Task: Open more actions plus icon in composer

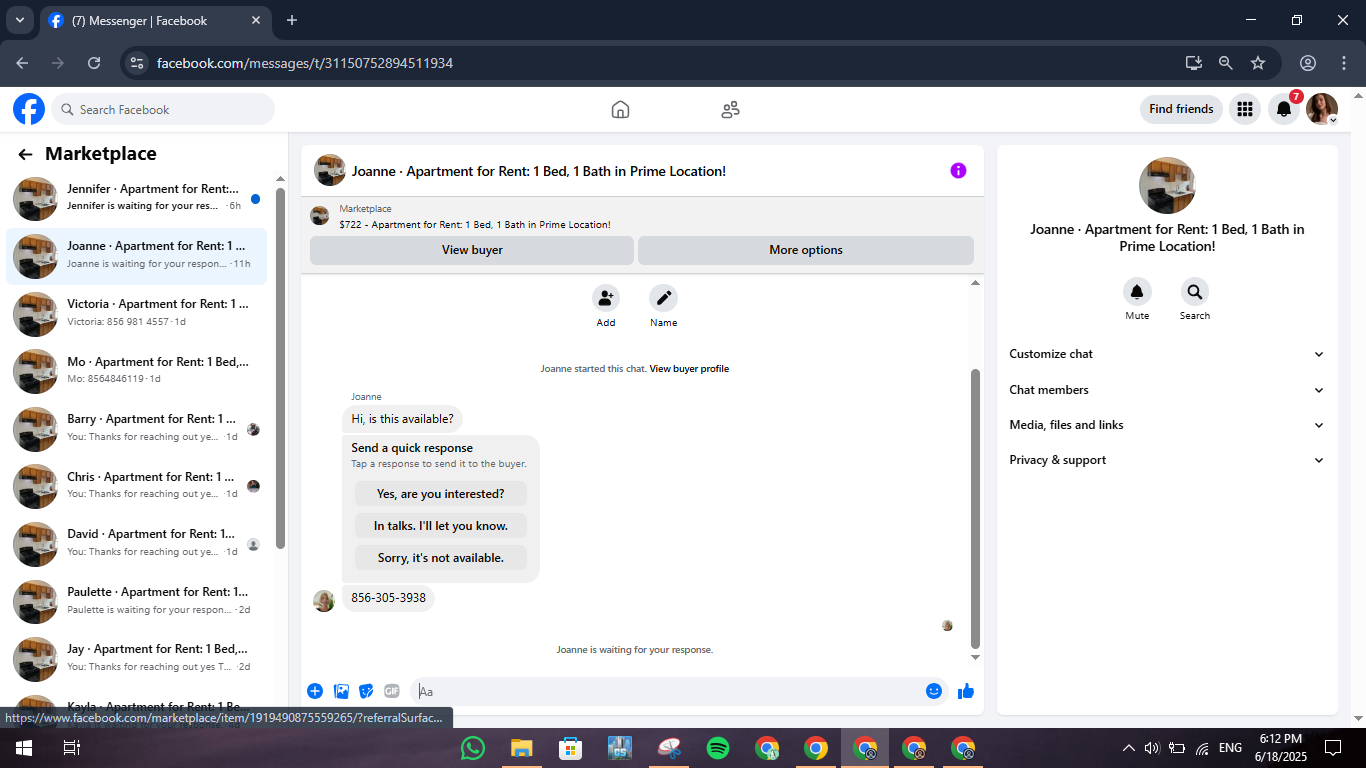Action: click(x=315, y=691)
